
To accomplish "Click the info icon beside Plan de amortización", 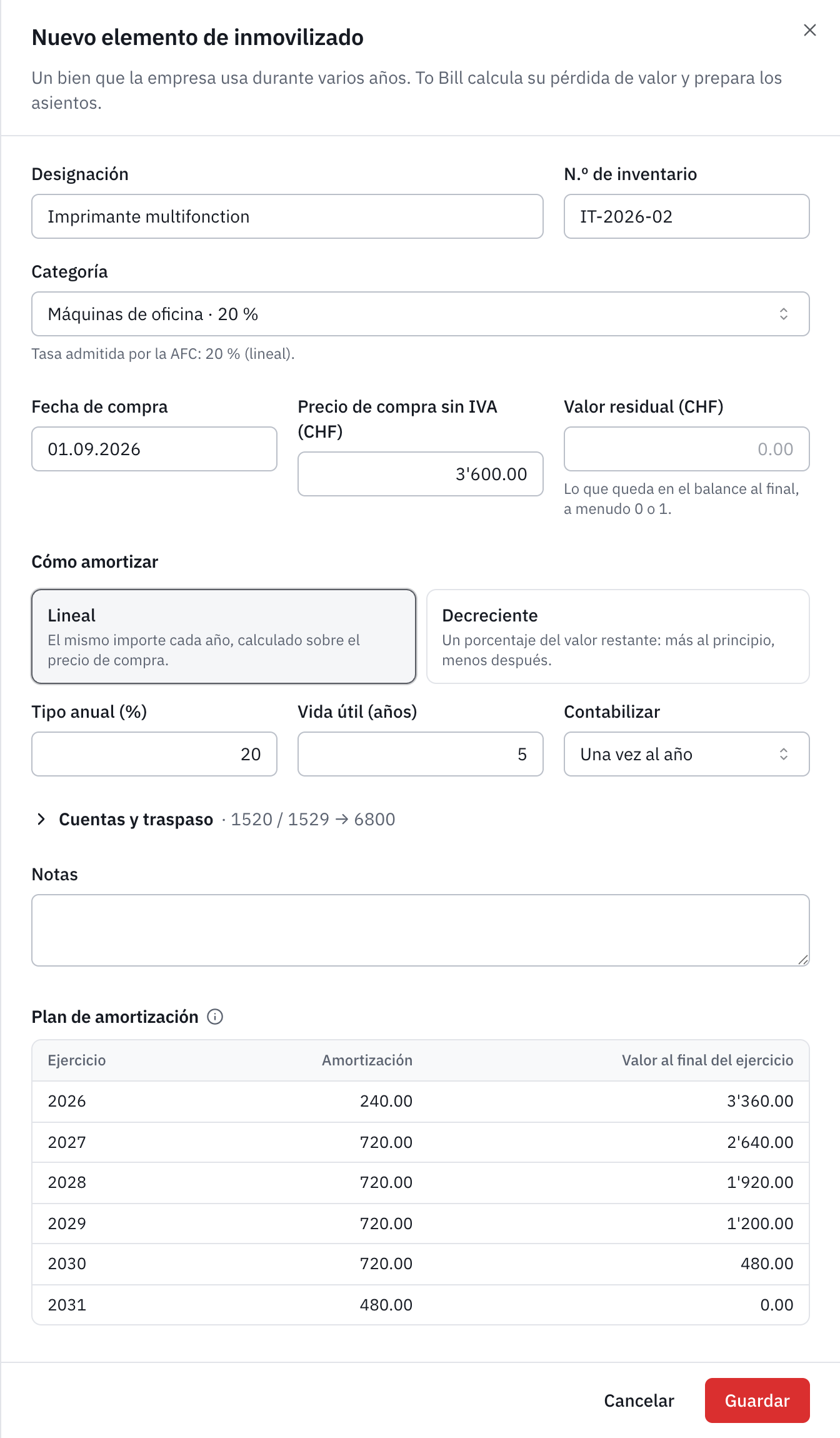I will pos(215,1017).
